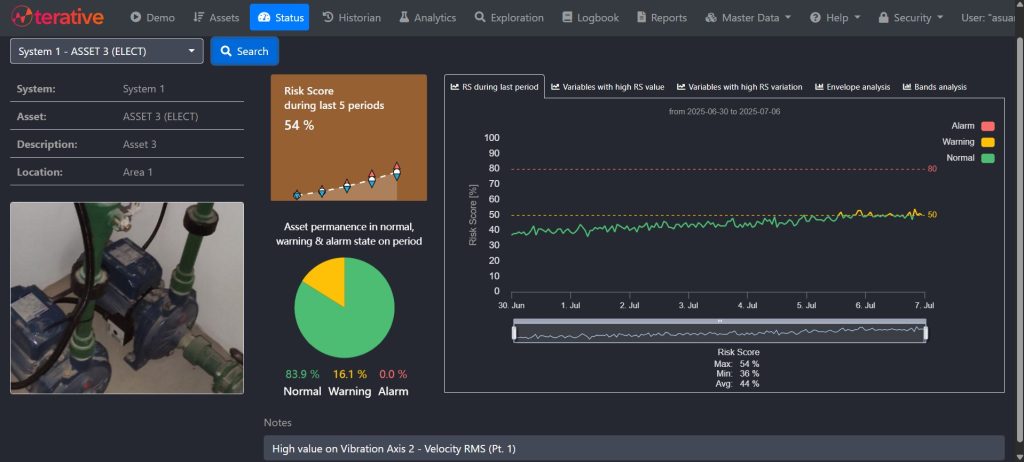The image size is (1024, 462).
Task: Switch to Variables with high RS value tab
Action: (607, 87)
